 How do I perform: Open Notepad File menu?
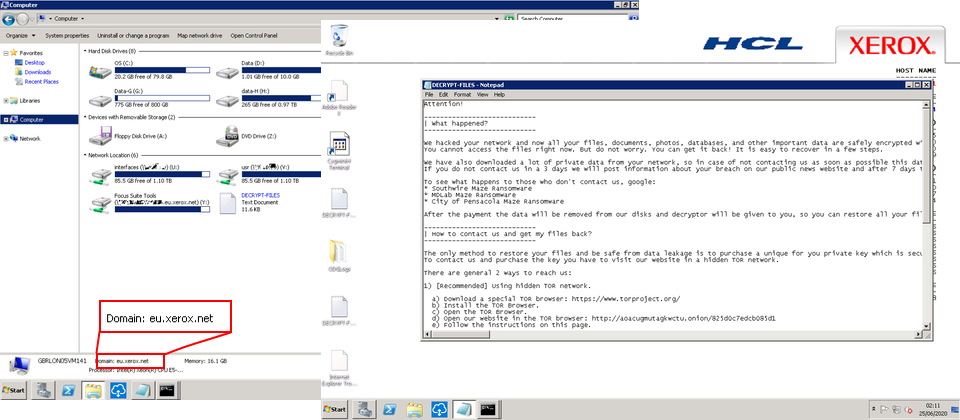[x=429, y=95]
